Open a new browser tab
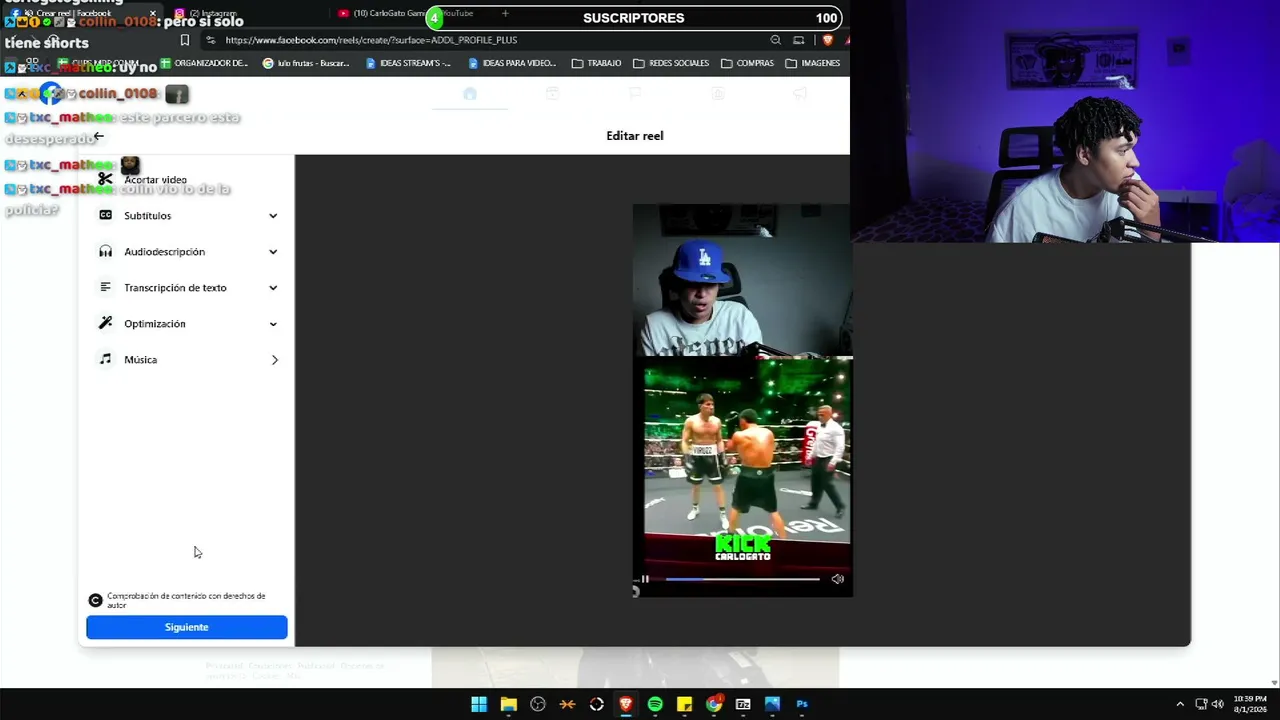The width and height of the screenshot is (1280, 720). coord(505,13)
